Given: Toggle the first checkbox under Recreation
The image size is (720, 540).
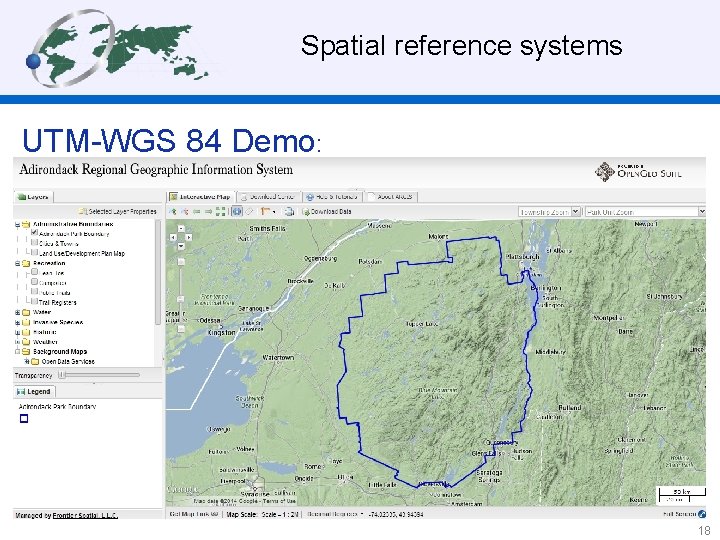Looking at the screenshot, I should 34,272.
